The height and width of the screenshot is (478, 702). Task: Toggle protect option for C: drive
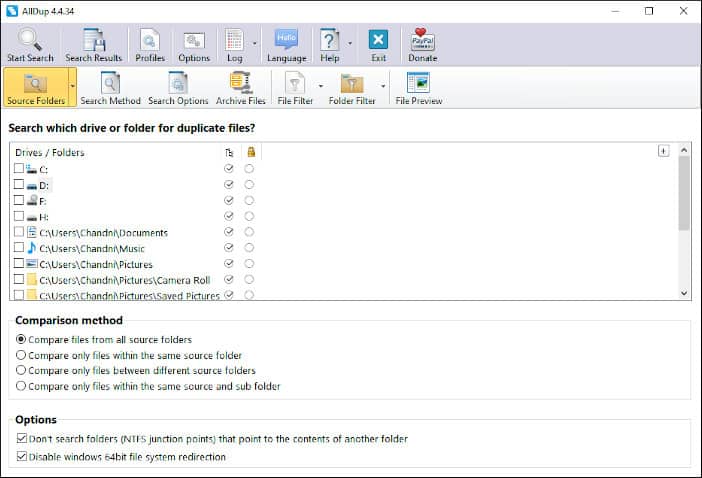point(249,168)
